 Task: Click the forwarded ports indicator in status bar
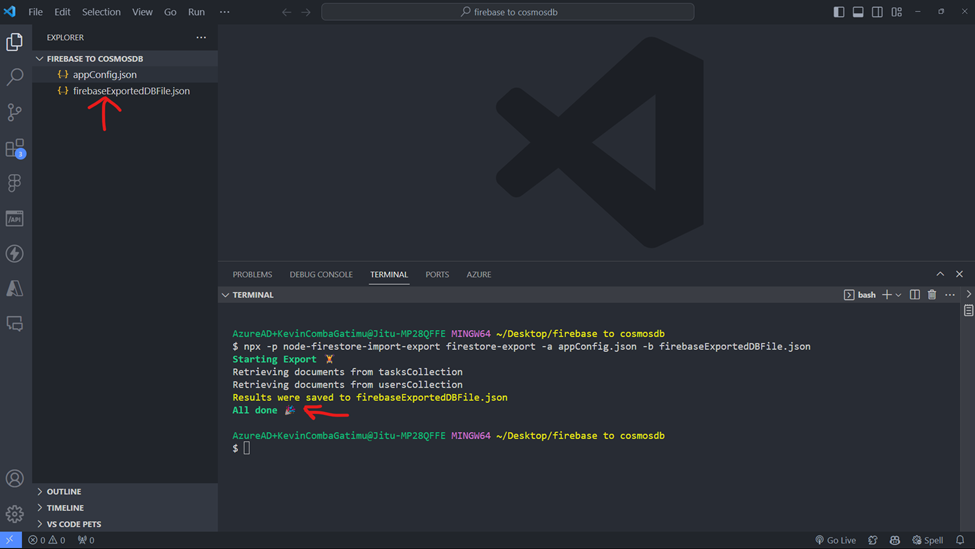(86, 540)
